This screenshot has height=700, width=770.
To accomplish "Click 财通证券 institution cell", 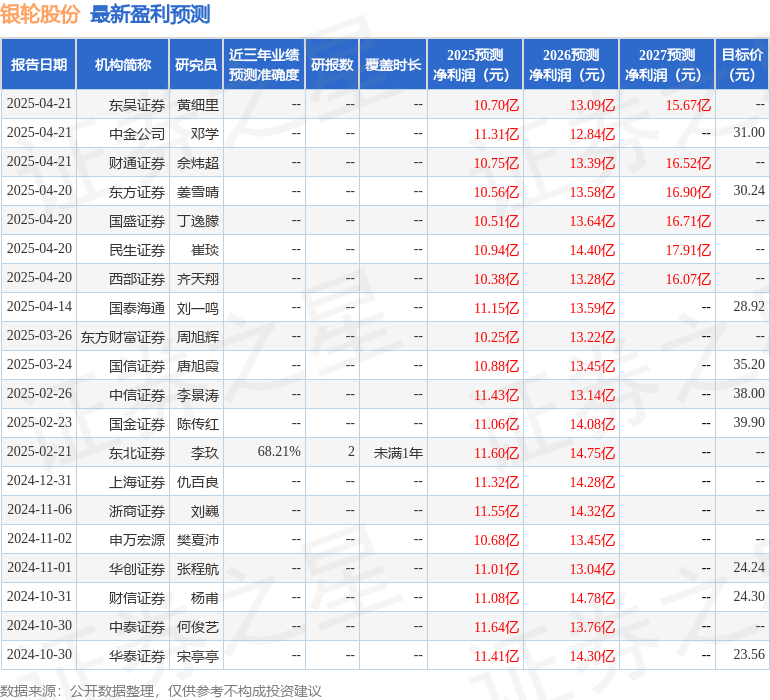I will 137,163.
